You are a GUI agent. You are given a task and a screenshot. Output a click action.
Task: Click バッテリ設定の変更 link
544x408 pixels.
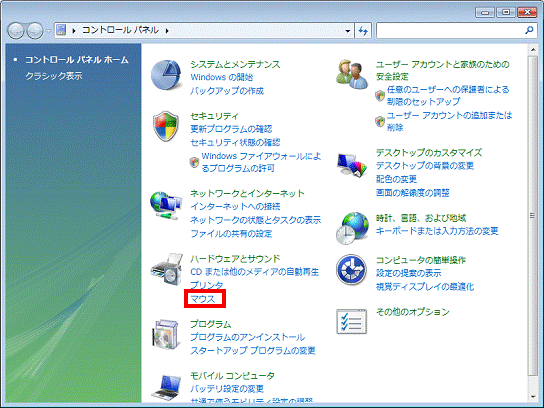227,389
